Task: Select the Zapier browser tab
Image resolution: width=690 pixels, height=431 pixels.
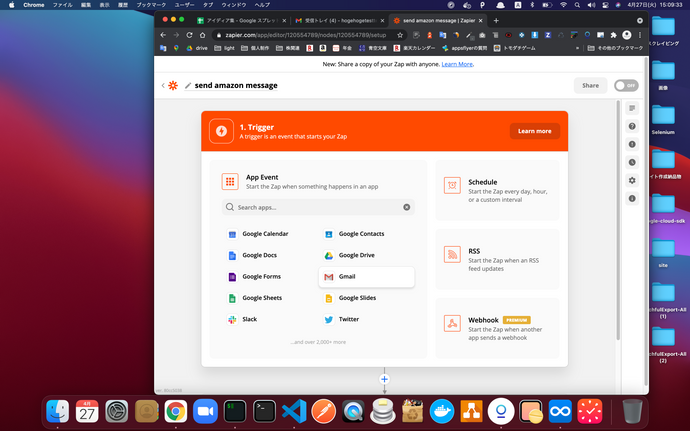Action: [x=438, y=21]
